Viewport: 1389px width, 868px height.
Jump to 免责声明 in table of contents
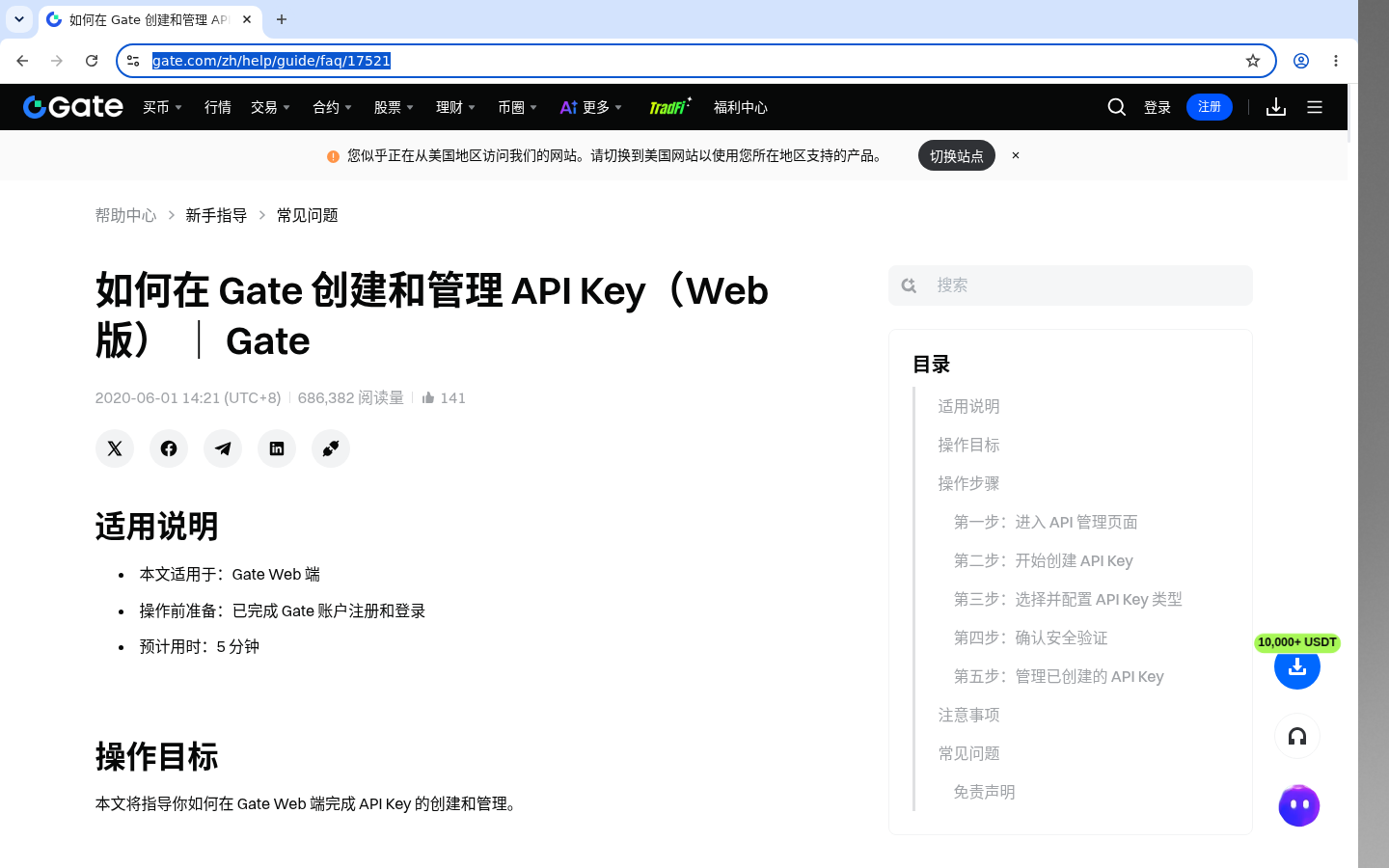tap(984, 792)
